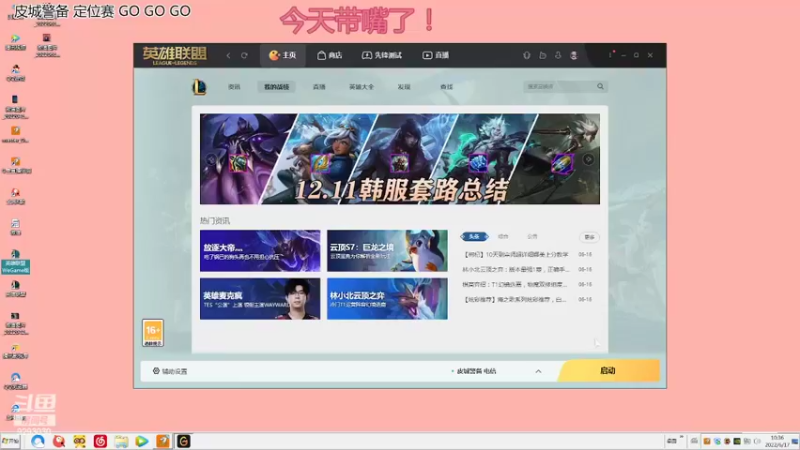Click the 16+ age rating badge
800x450 pixels.
[153, 333]
